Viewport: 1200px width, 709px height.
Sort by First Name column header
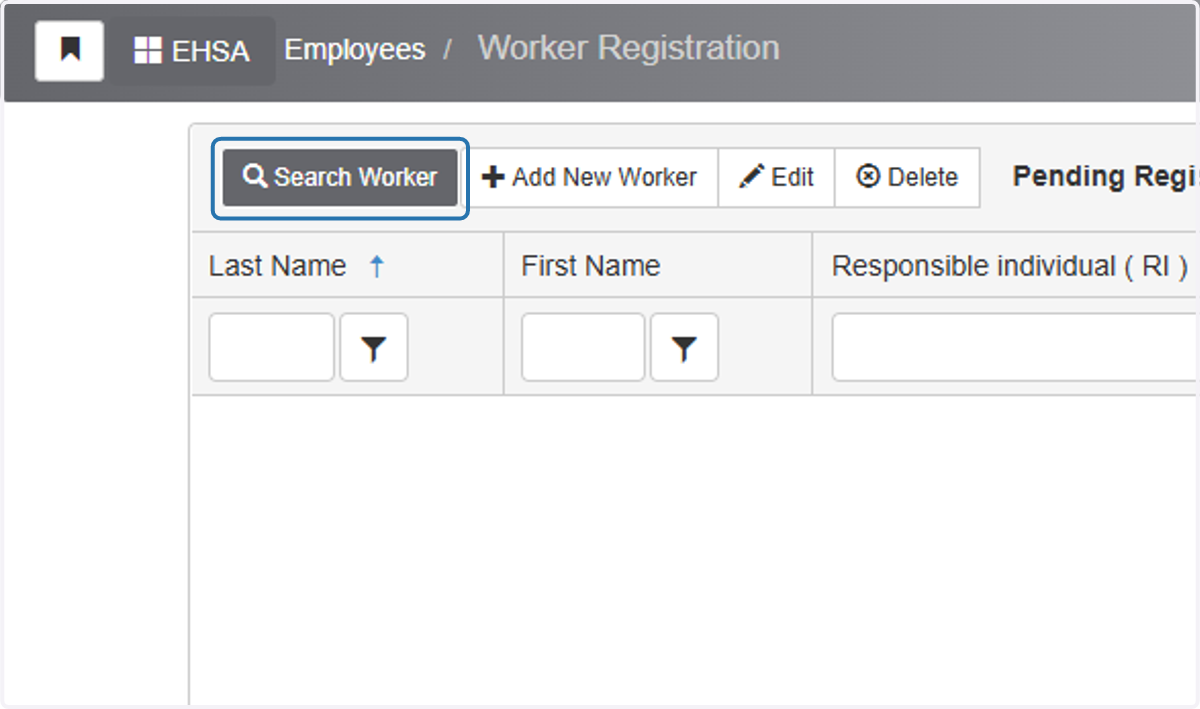point(590,266)
